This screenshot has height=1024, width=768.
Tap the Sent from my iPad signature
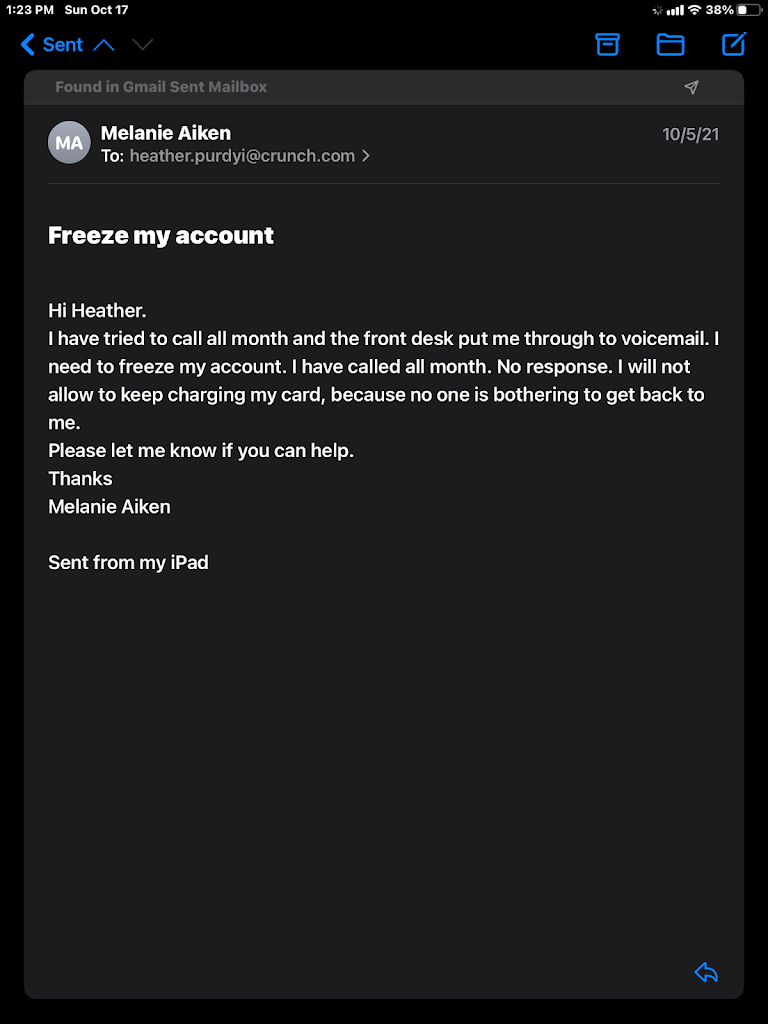[128, 562]
